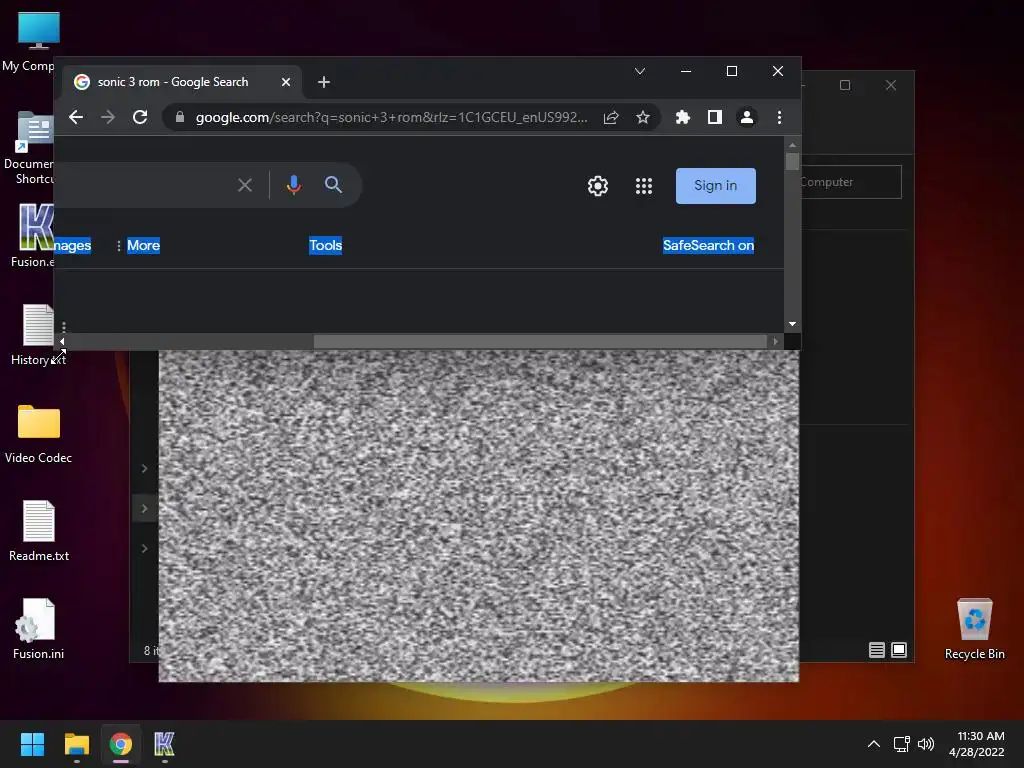Open the Google apps grid

click(644, 186)
